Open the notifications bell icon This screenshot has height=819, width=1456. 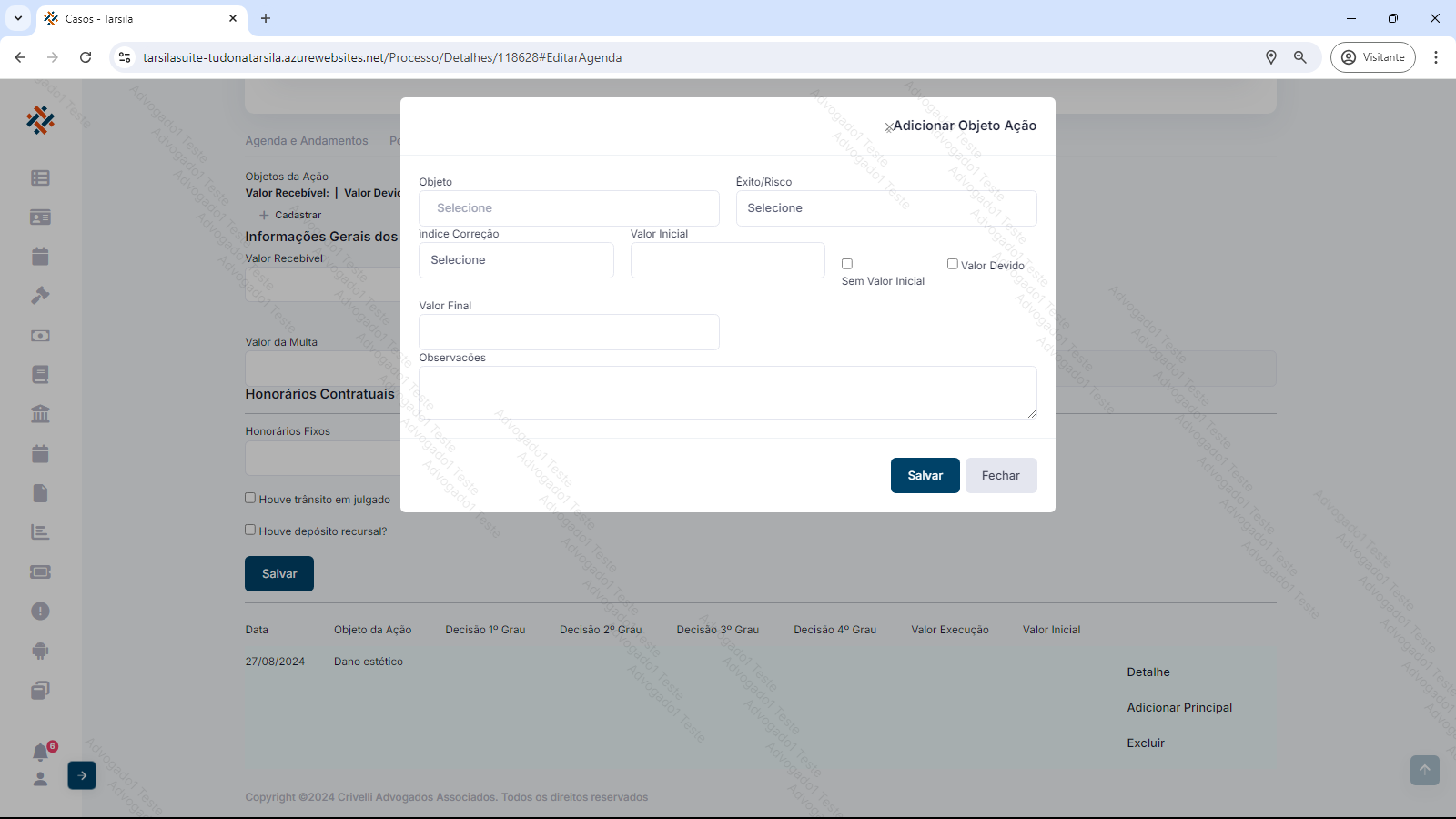point(40,753)
